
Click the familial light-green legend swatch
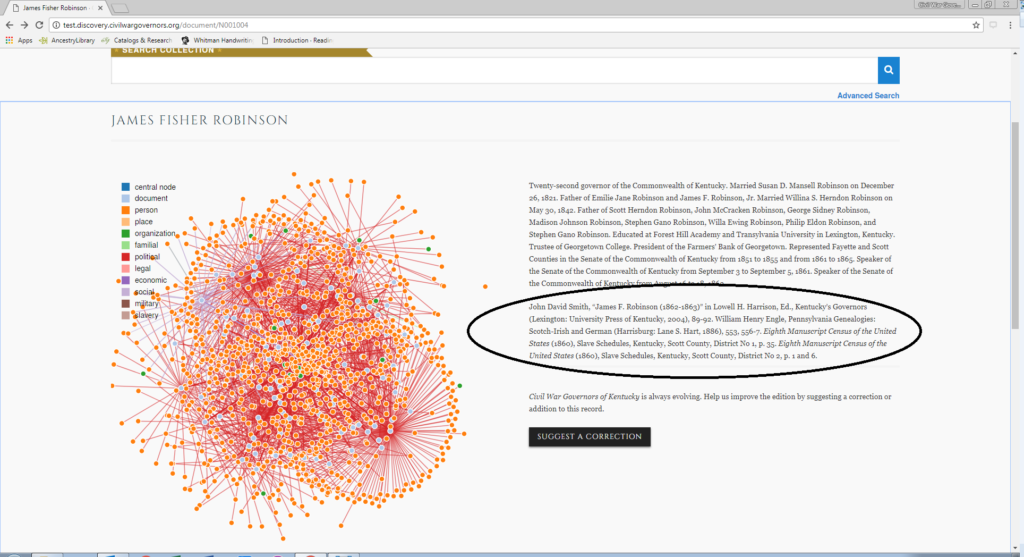[x=125, y=245]
